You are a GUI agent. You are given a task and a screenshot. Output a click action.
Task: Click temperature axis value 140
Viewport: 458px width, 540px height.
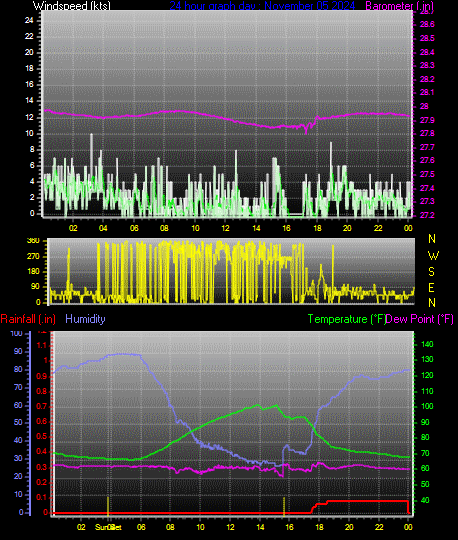click(x=427, y=344)
